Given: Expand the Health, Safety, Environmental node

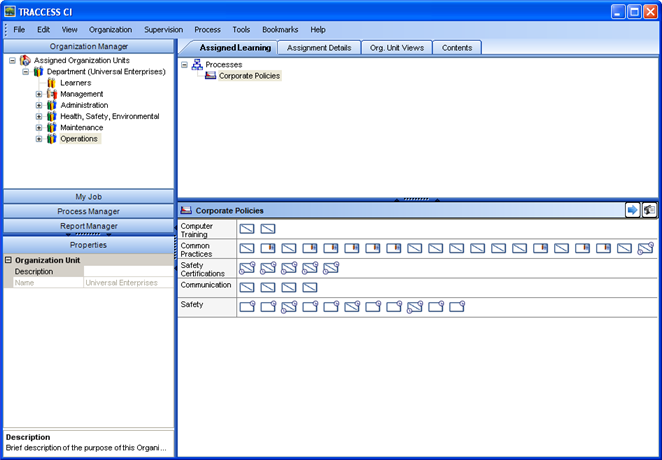Looking at the screenshot, I should pyautogui.click(x=39, y=116).
